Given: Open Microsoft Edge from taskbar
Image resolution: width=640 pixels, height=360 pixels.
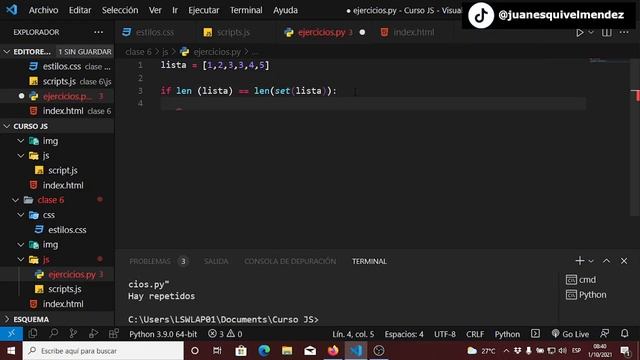Looking at the screenshot, I should coord(264,351).
